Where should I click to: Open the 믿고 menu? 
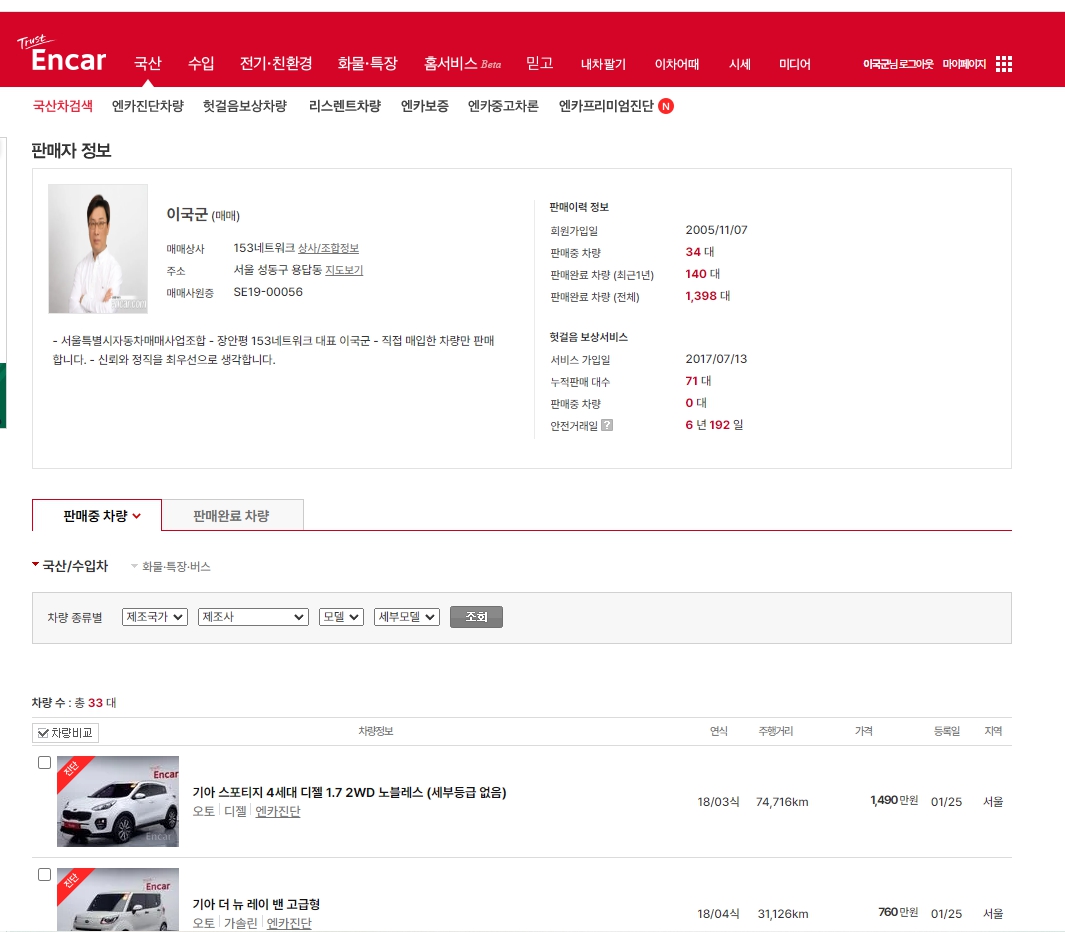pos(540,64)
